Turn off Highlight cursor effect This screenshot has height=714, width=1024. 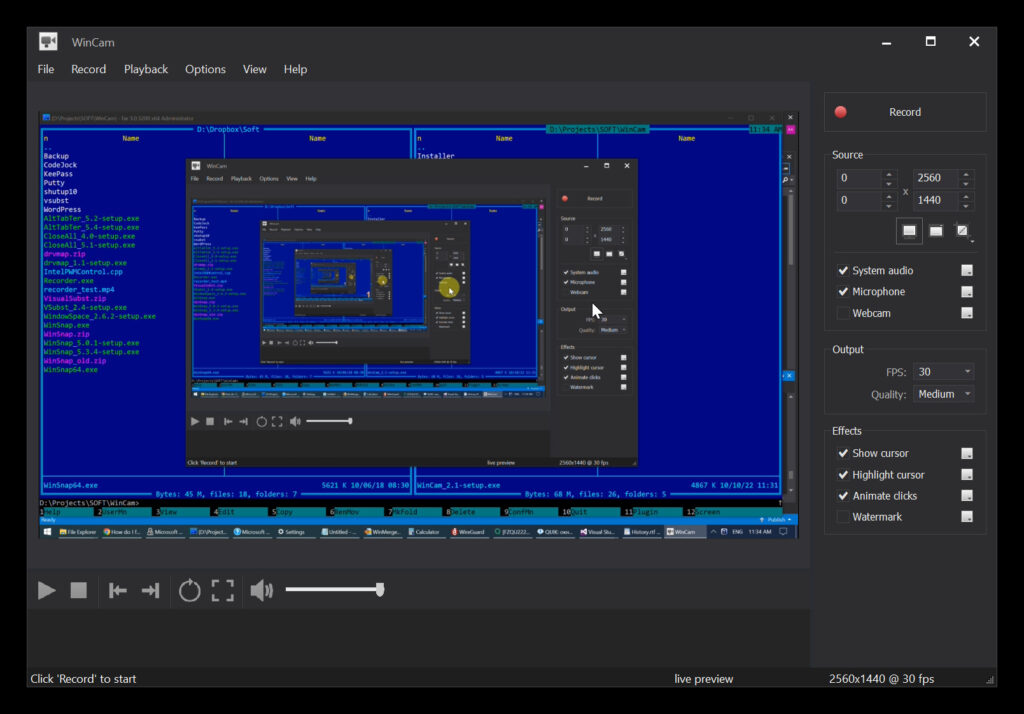pos(843,475)
